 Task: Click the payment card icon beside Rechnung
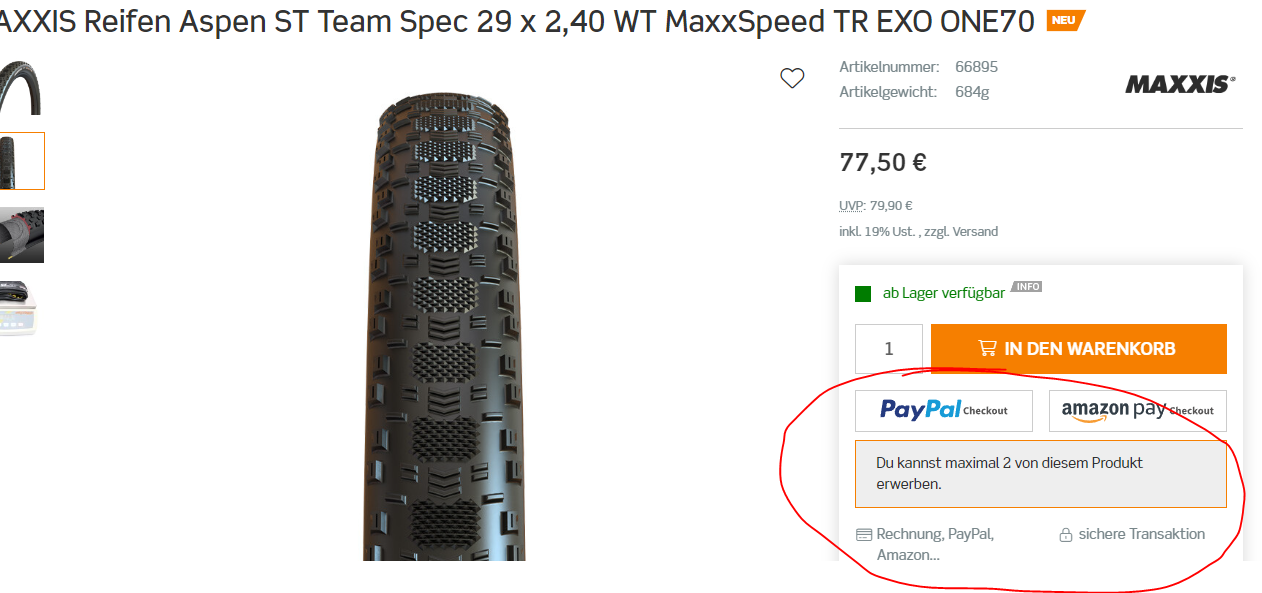864,535
